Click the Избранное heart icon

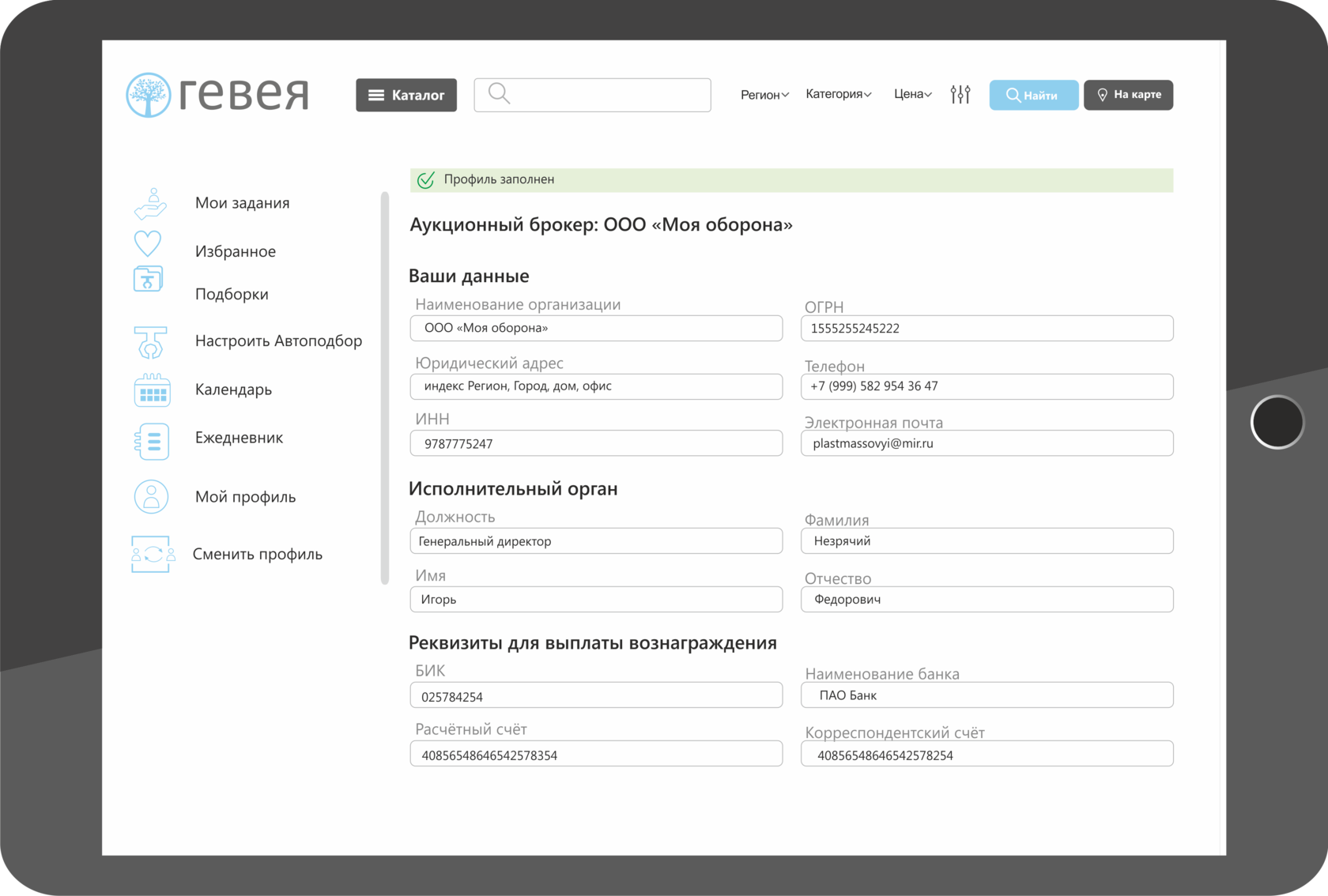point(148,243)
